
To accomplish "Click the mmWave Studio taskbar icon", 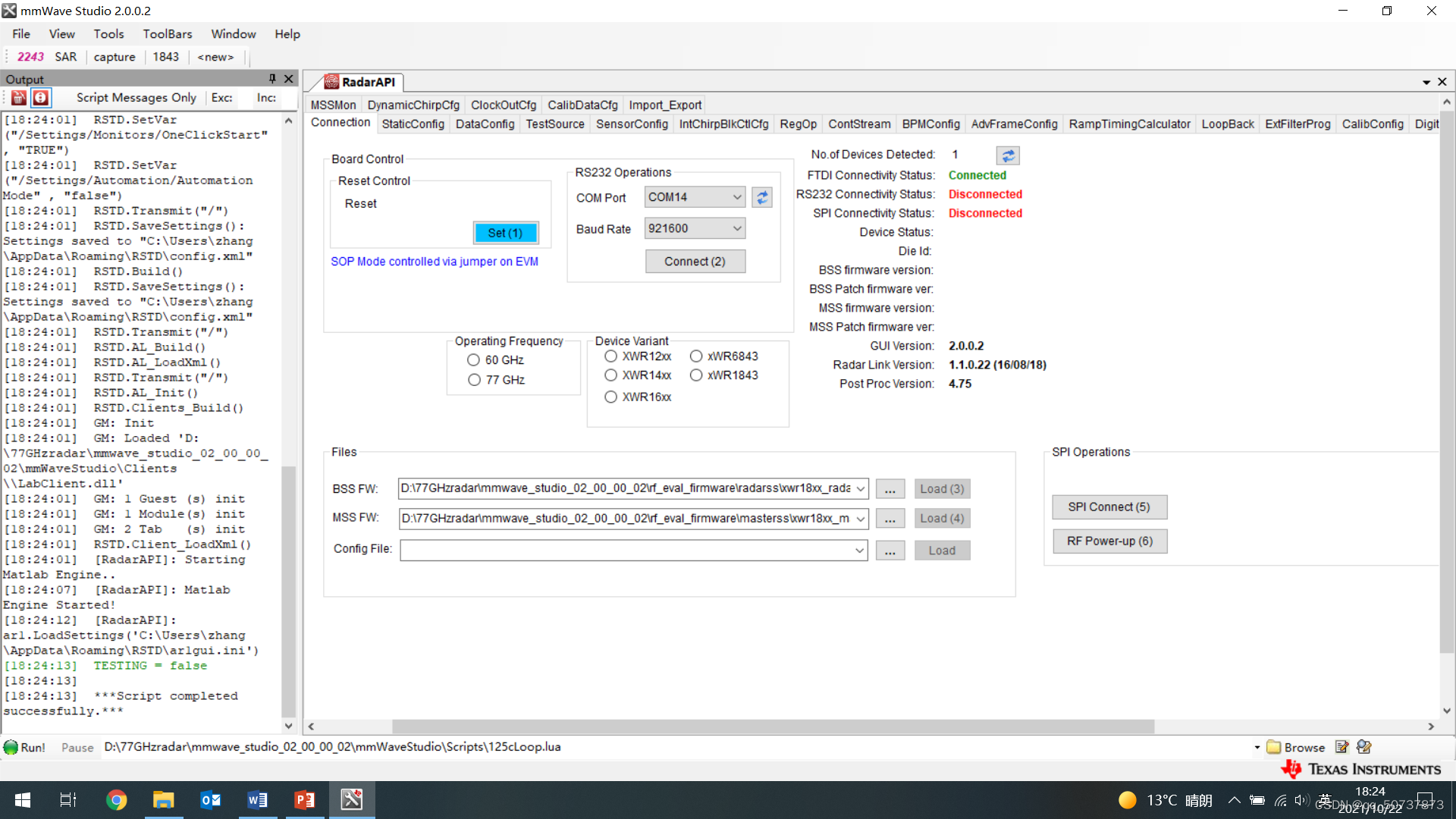I will (352, 800).
